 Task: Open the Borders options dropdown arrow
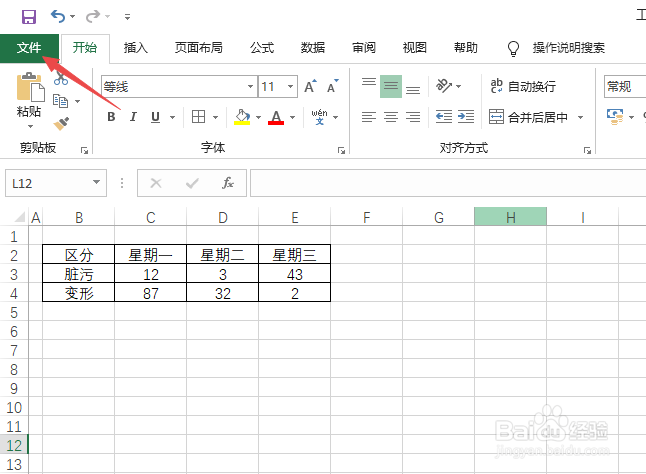coord(215,118)
